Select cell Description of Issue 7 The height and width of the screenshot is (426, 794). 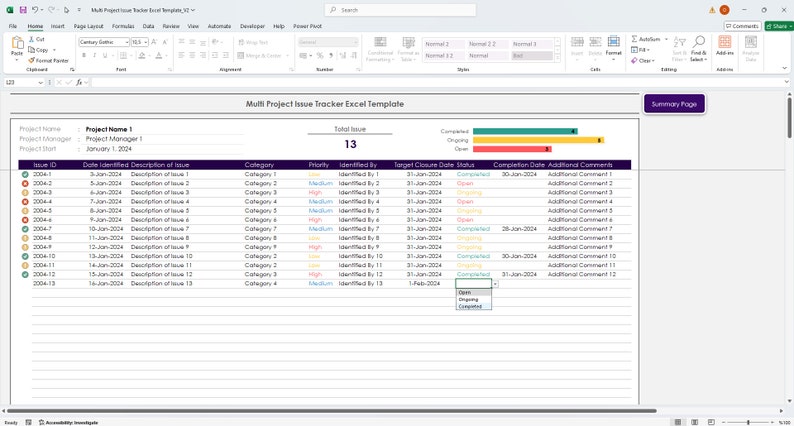click(x=160, y=229)
